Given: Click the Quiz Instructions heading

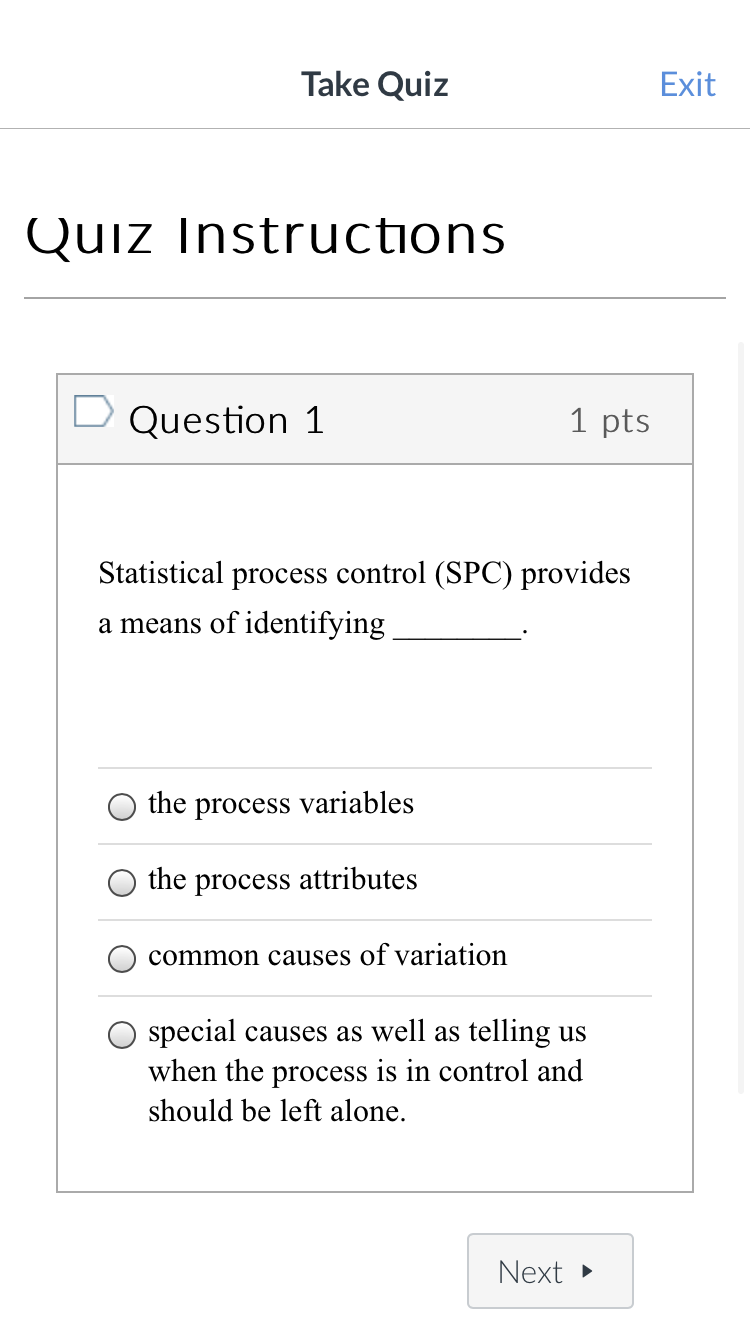Looking at the screenshot, I should [265, 234].
